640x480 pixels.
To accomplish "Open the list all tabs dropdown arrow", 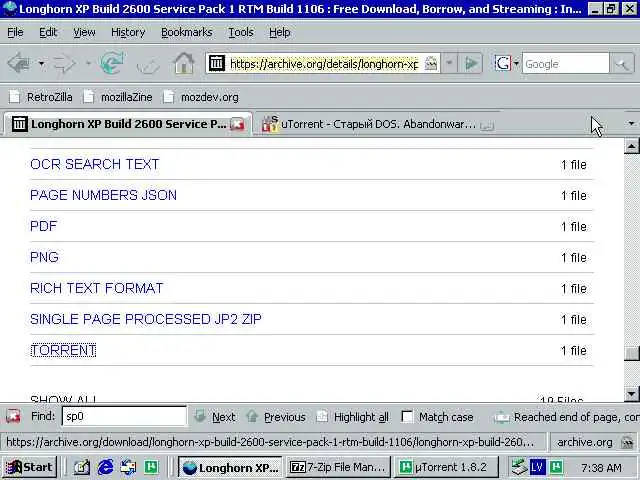I will click(631, 123).
